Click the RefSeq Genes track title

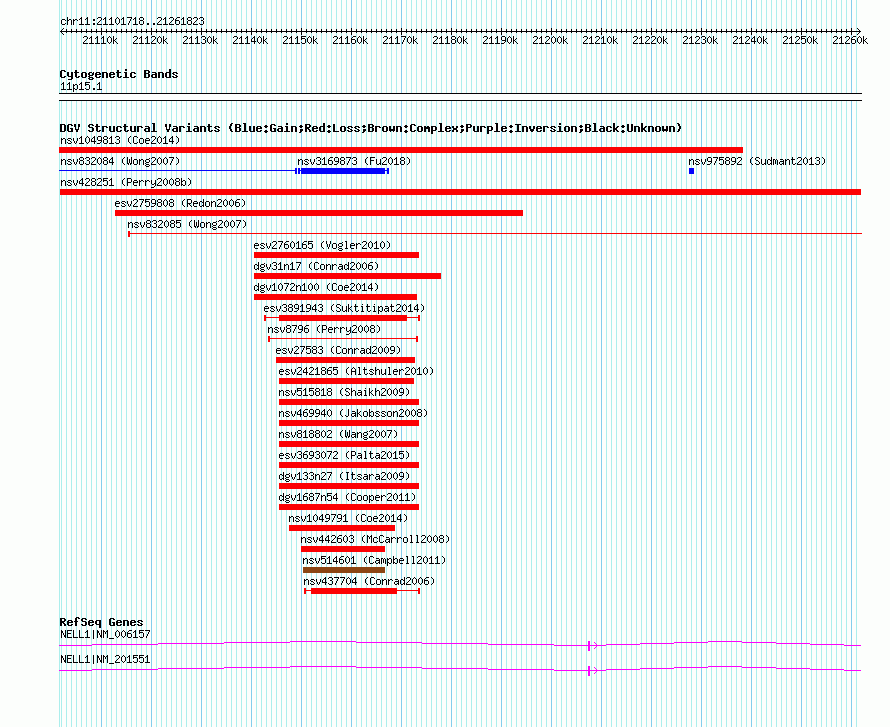tap(101, 621)
